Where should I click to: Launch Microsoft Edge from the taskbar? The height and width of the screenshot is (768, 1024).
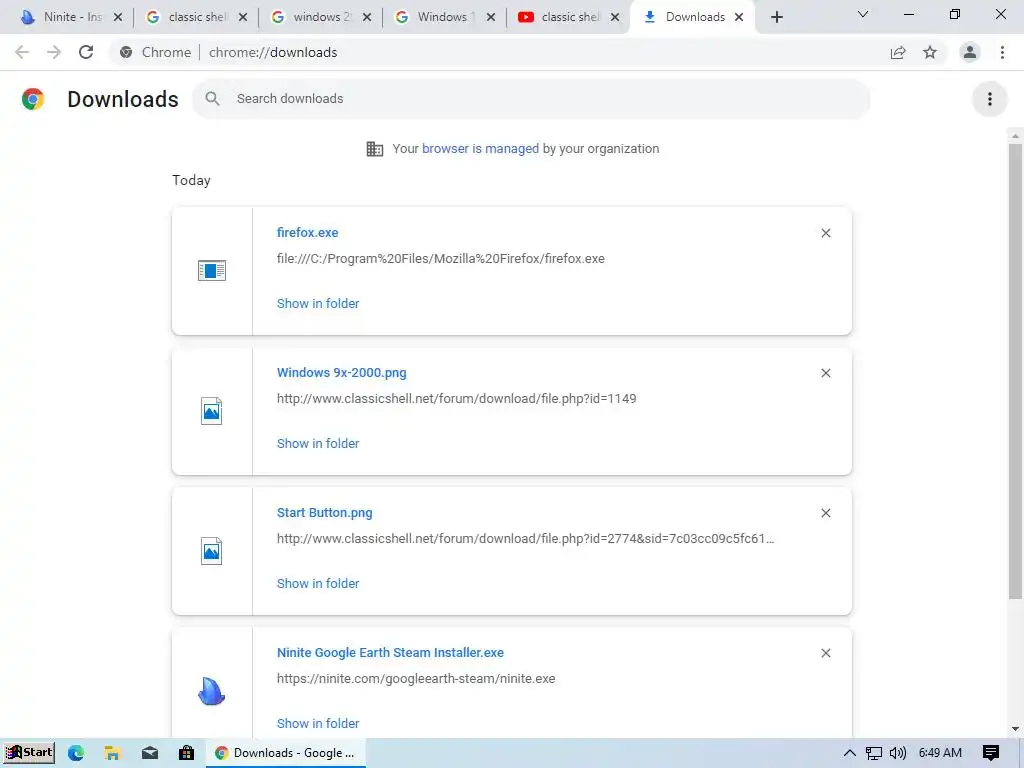(76, 753)
